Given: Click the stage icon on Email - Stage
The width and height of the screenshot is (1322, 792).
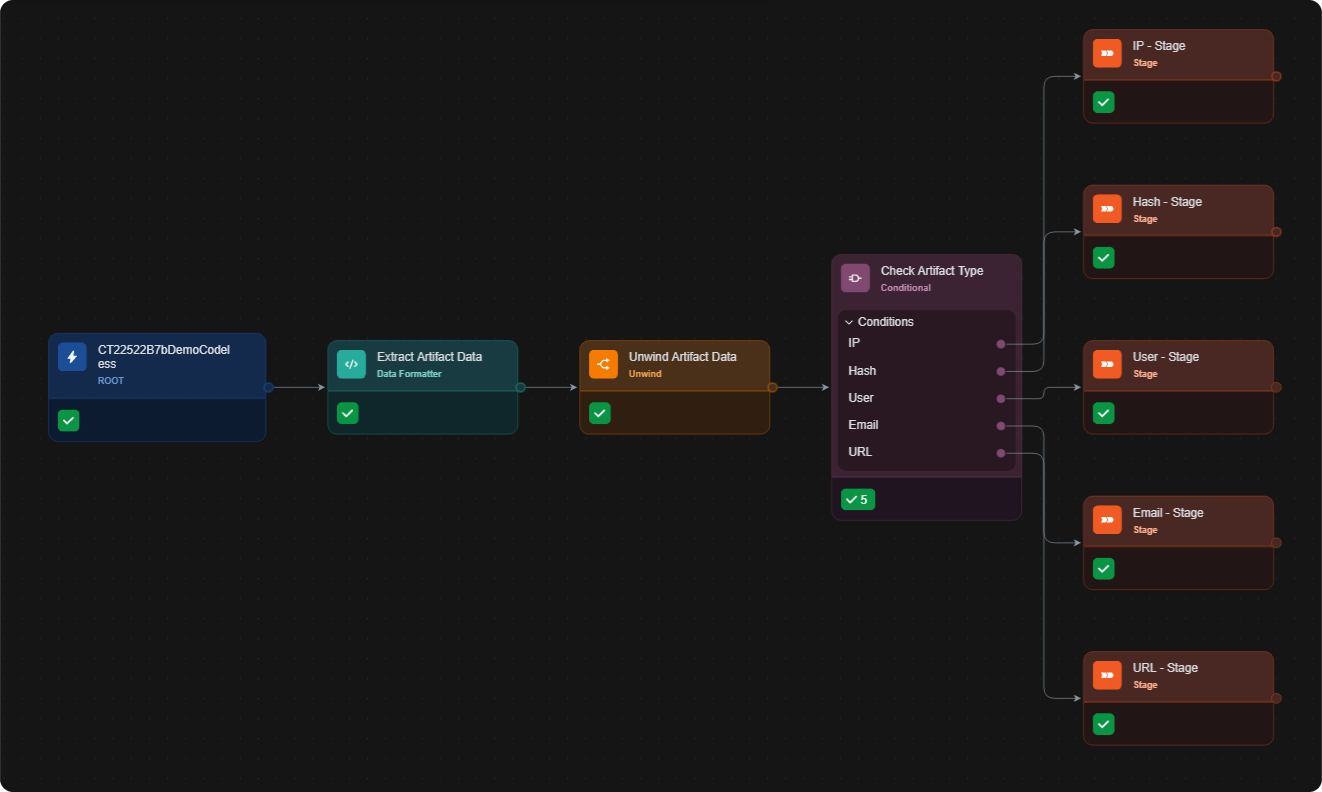Looking at the screenshot, I should 1107,520.
